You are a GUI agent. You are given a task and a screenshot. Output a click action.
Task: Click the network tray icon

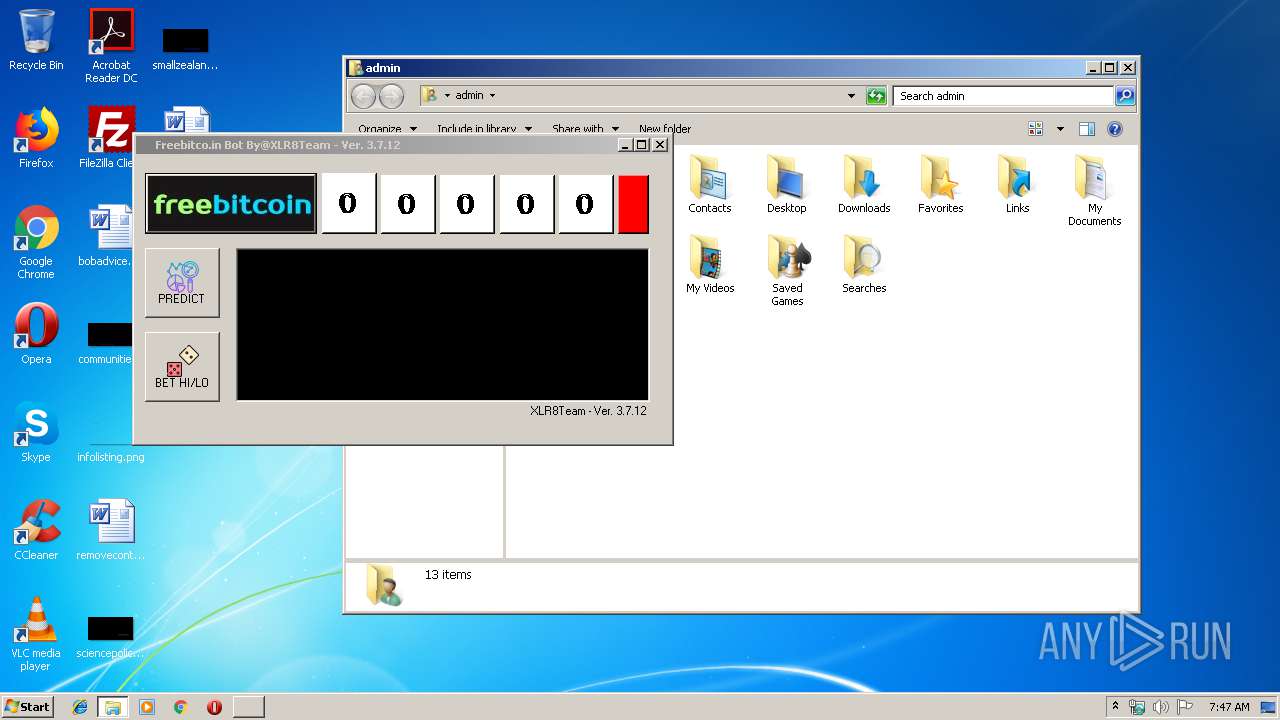click(1137, 707)
